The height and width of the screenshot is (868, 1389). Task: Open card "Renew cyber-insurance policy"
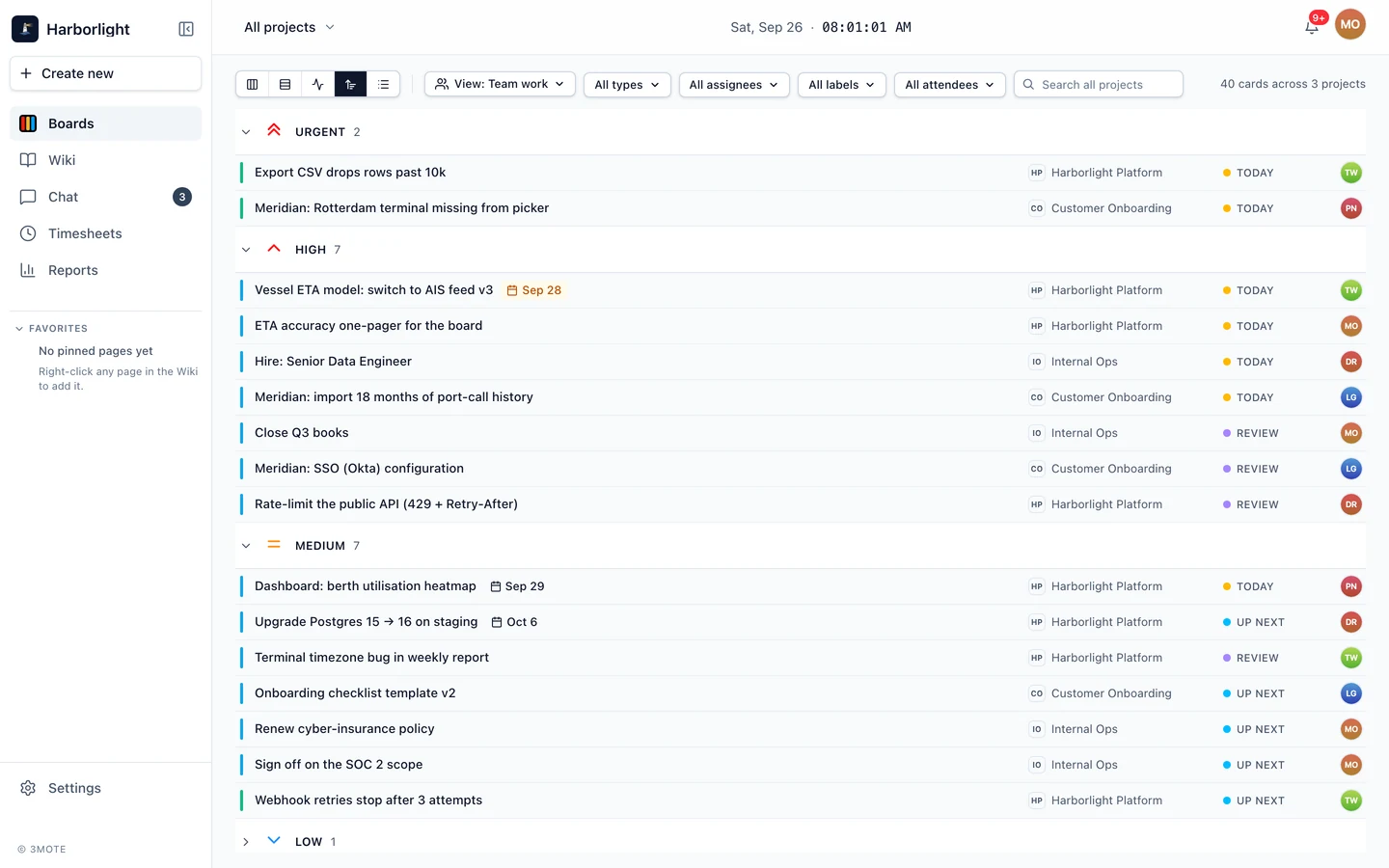(344, 729)
